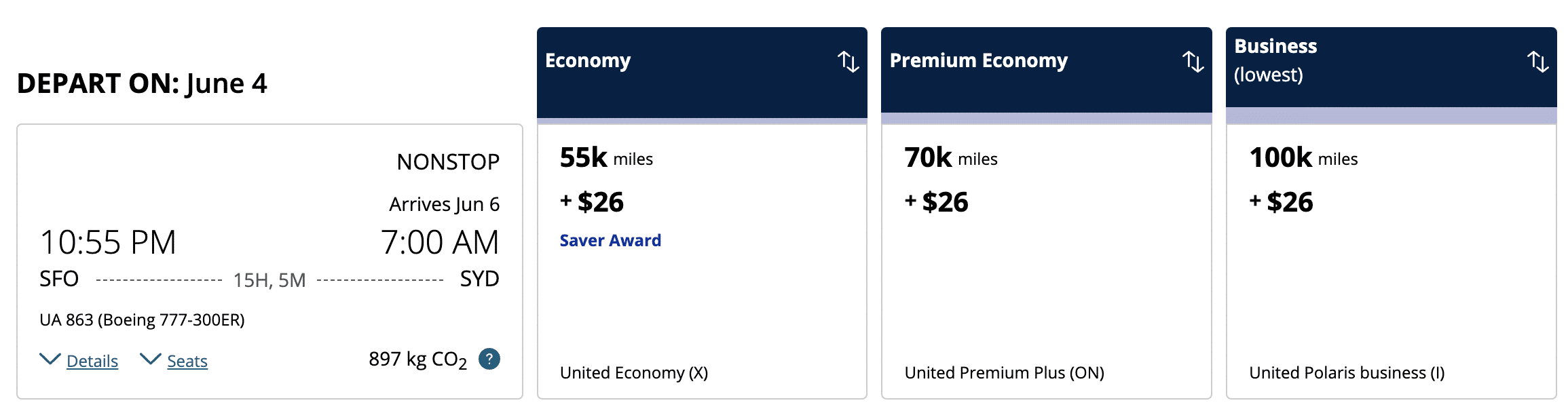The height and width of the screenshot is (407, 1568).
Task: Choose the 70k miles Premium Economy fare
Action: (x=950, y=158)
